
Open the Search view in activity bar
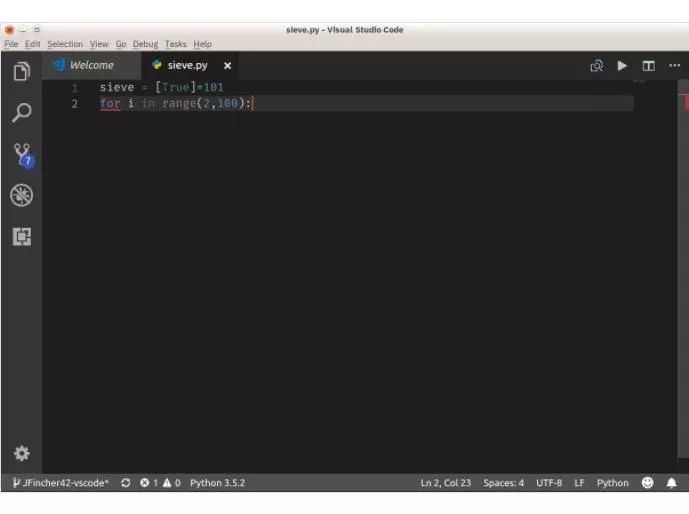pyautogui.click(x=22, y=113)
